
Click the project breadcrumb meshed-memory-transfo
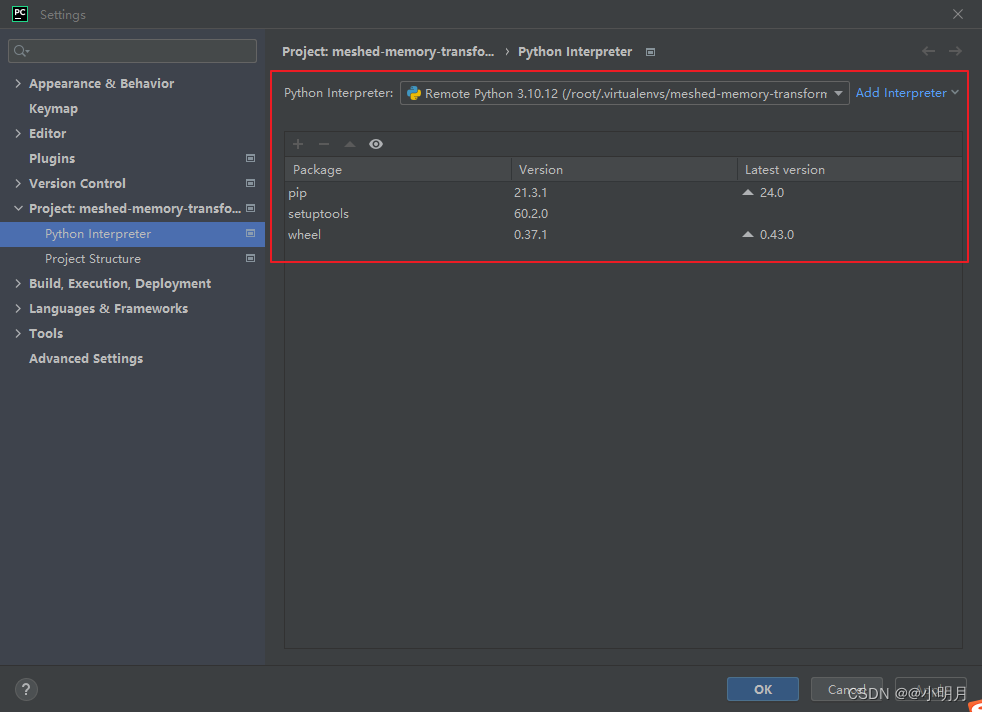click(388, 51)
